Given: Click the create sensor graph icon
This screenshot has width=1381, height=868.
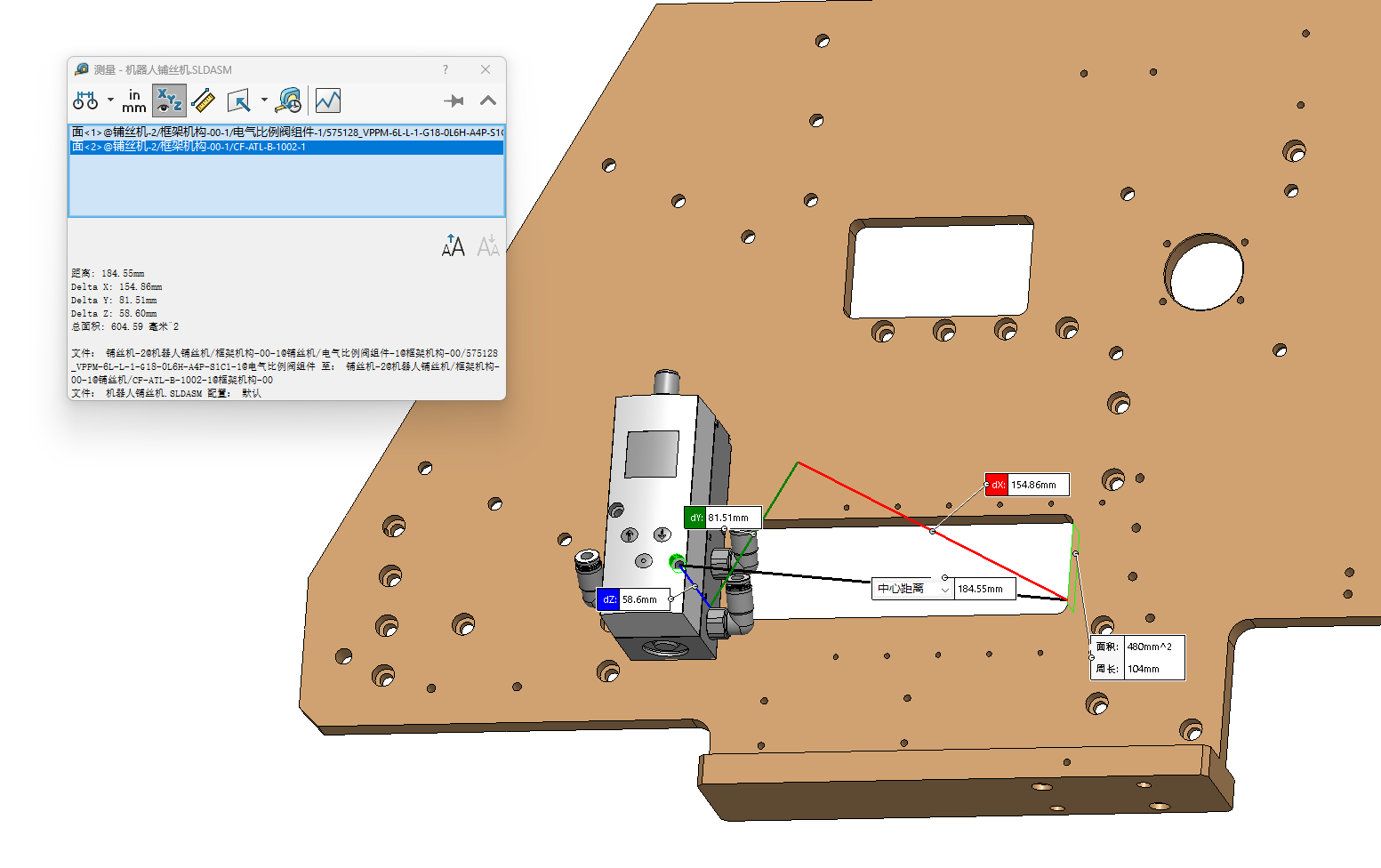Looking at the screenshot, I should tap(328, 100).
